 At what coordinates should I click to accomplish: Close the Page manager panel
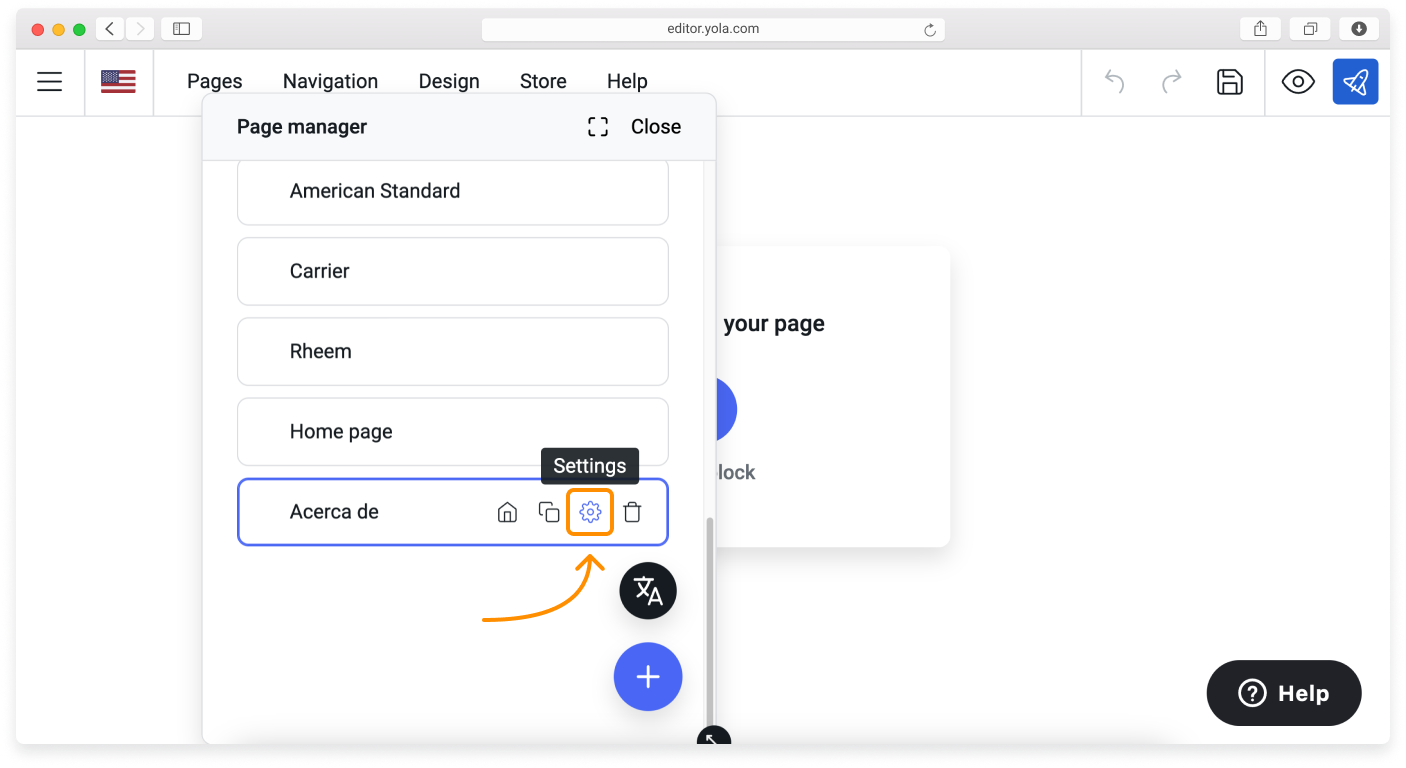coord(656,127)
